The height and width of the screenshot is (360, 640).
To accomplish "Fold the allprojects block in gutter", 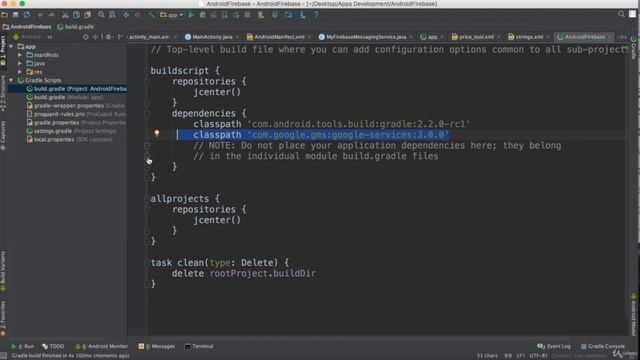I will pos(147,199).
